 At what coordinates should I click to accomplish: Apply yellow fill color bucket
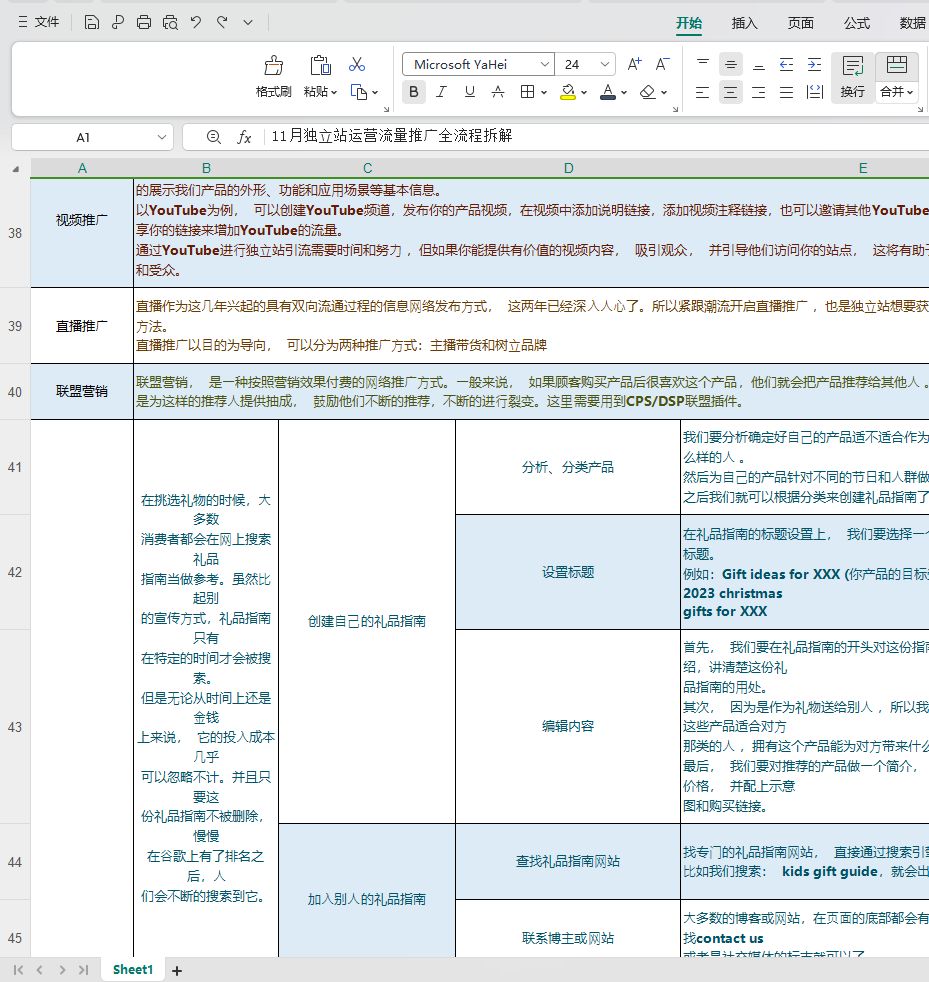pyautogui.click(x=568, y=92)
